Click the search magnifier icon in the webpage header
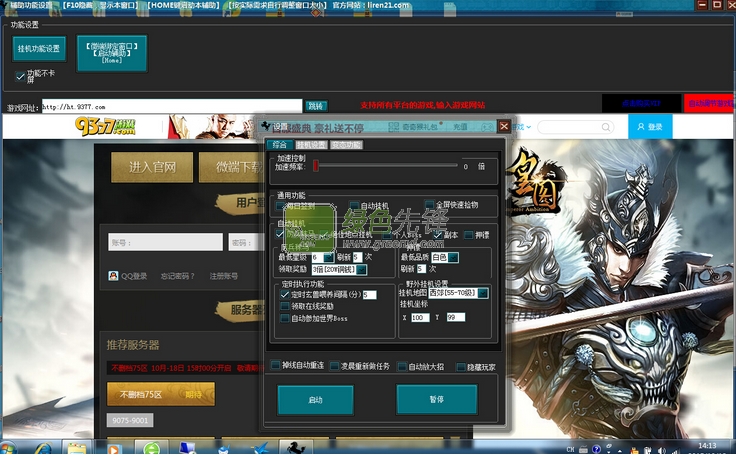736x455 pixels. coord(606,127)
